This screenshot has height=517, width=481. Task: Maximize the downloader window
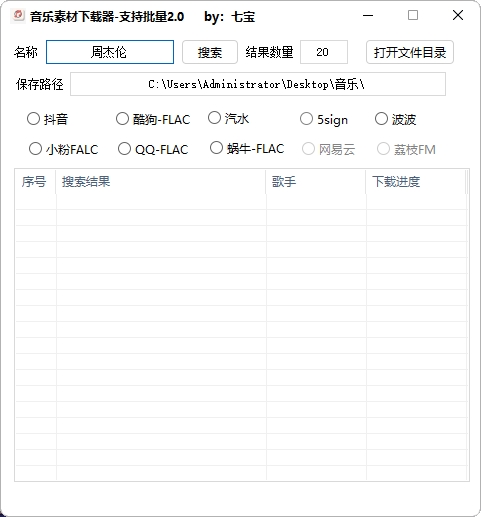(413, 15)
